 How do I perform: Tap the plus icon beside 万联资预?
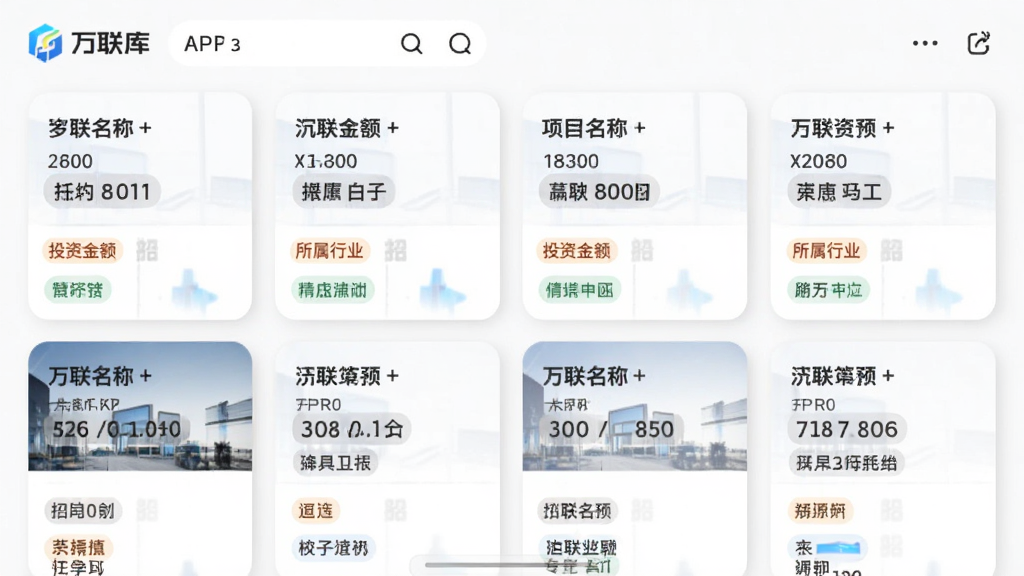point(888,127)
